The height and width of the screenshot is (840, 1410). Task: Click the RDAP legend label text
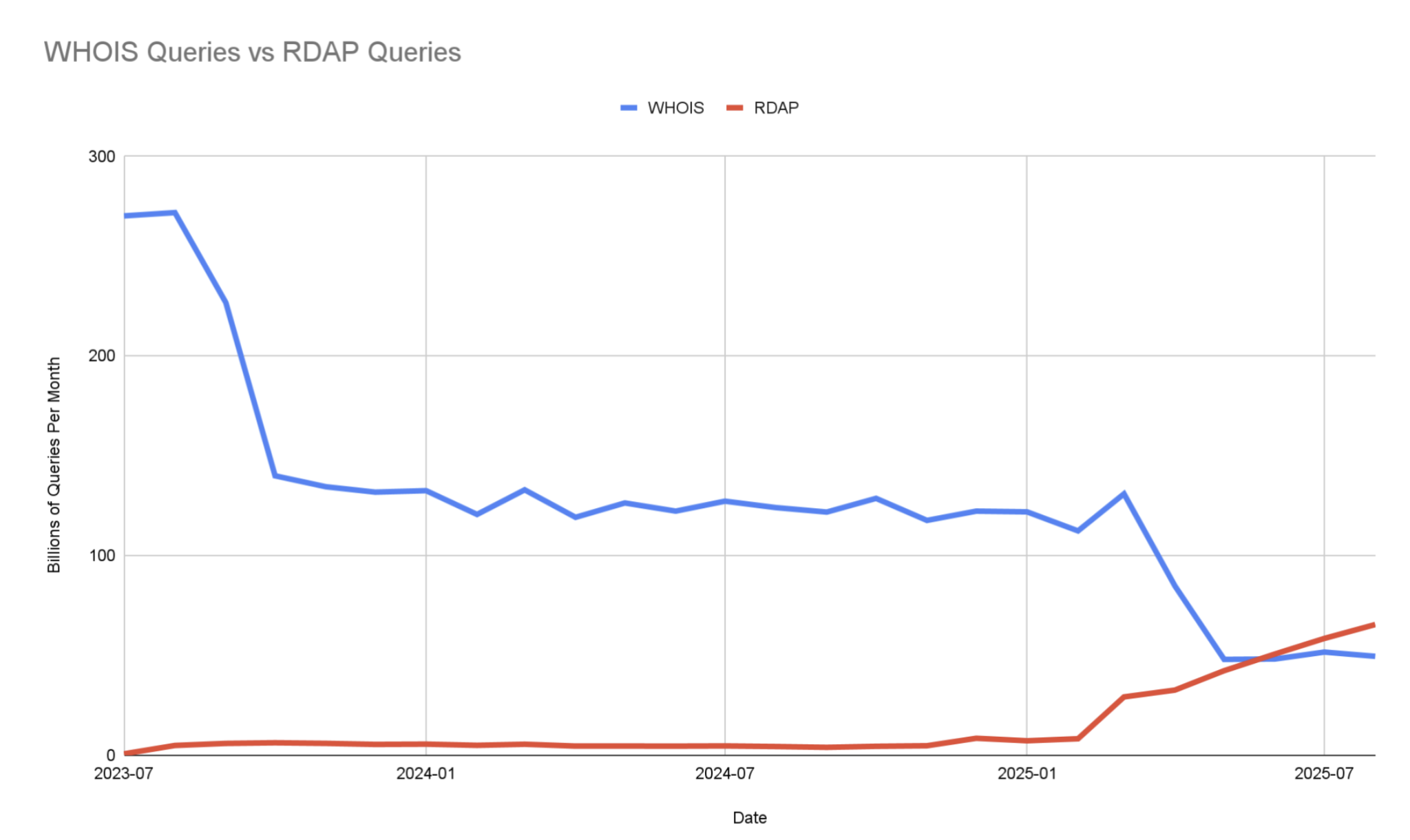(776, 107)
